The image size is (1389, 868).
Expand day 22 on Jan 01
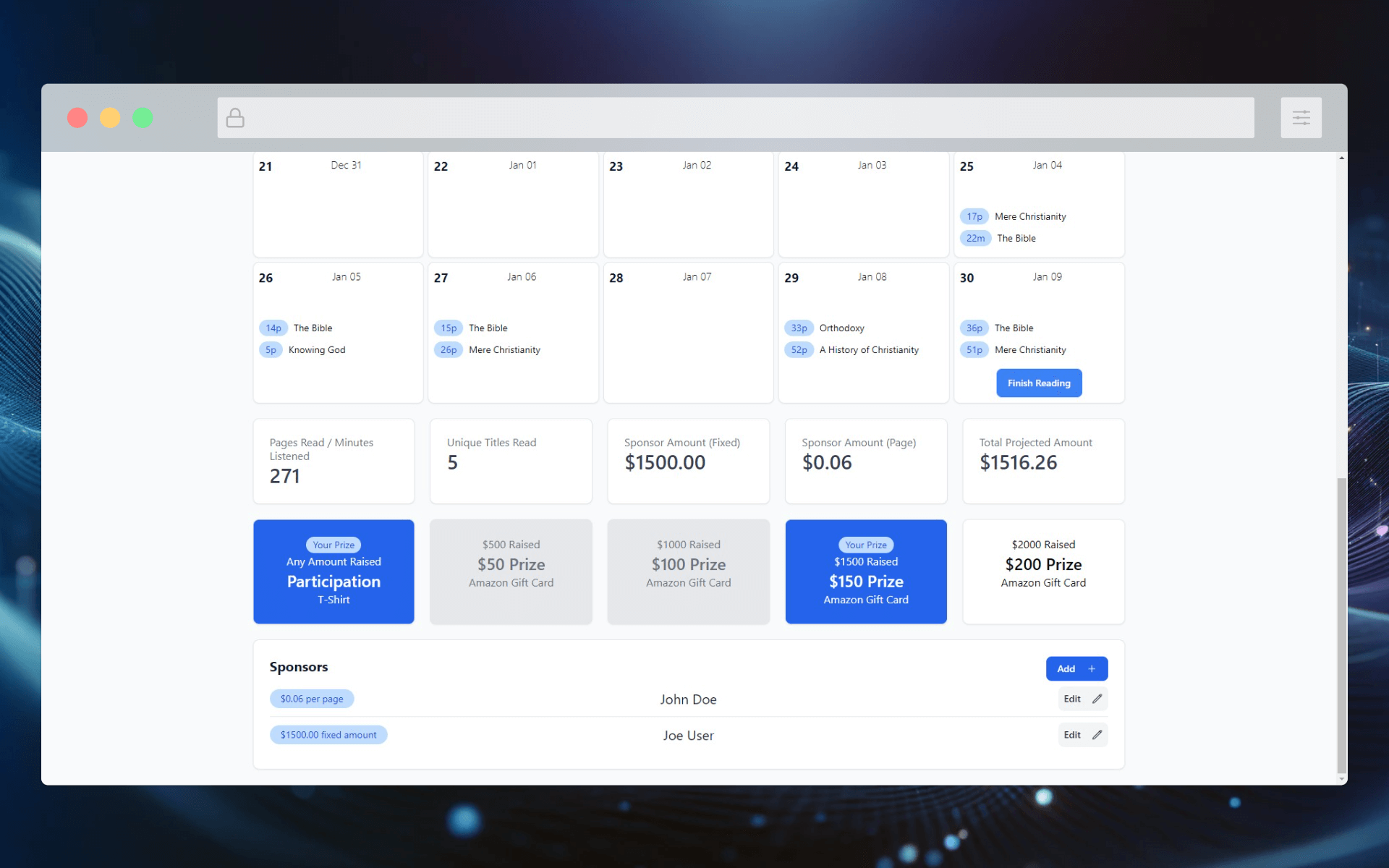pyautogui.click(x=512, y=205)
